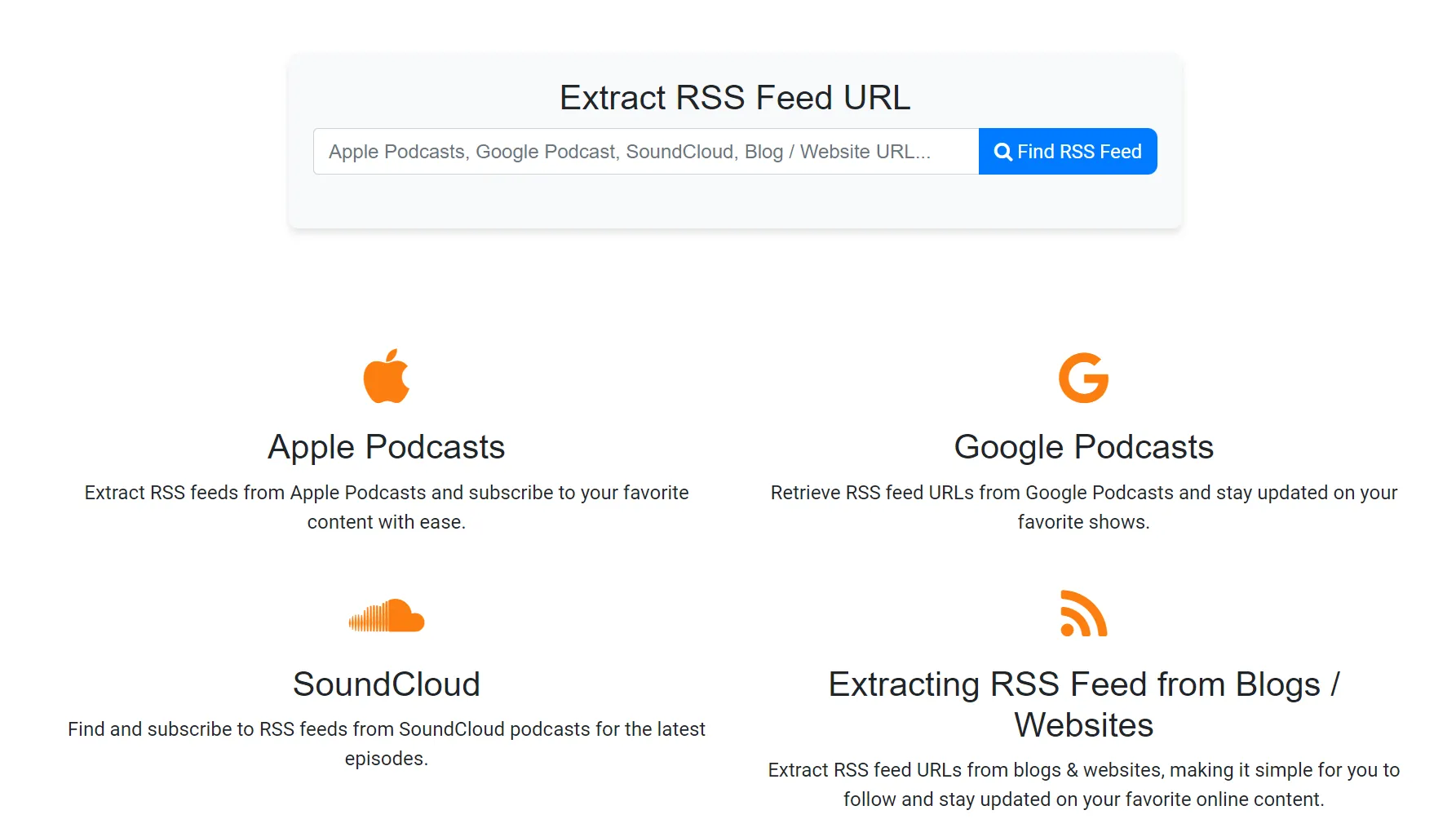This screenshot has width=1456, height=828.
Task: Click the orange Apple logo icon
Action: pyautogui.click(x=387, y=376)
